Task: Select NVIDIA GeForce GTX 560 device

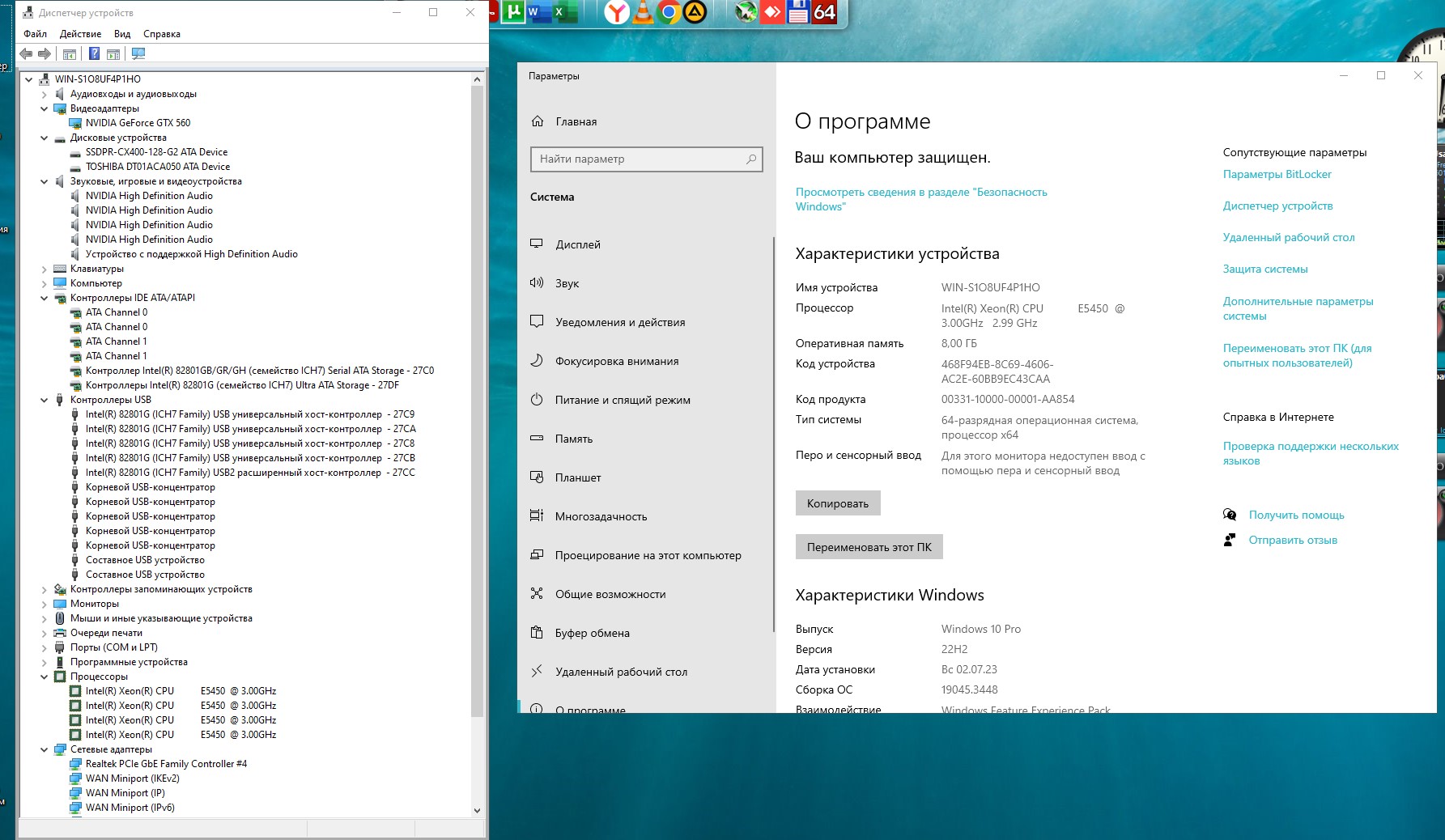Action: click(x=138, y=123)
